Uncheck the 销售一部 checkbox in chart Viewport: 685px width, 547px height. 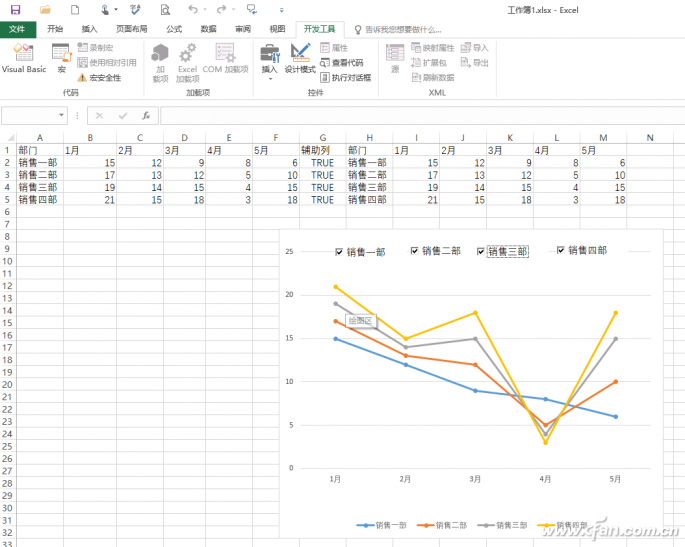pos(339,252)
